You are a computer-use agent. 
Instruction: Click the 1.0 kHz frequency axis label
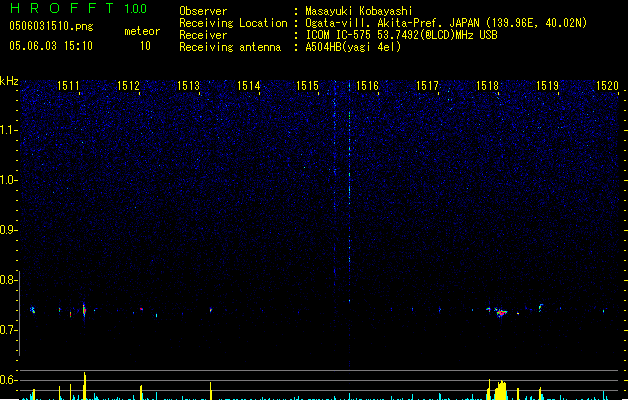[x=8, y=180]
